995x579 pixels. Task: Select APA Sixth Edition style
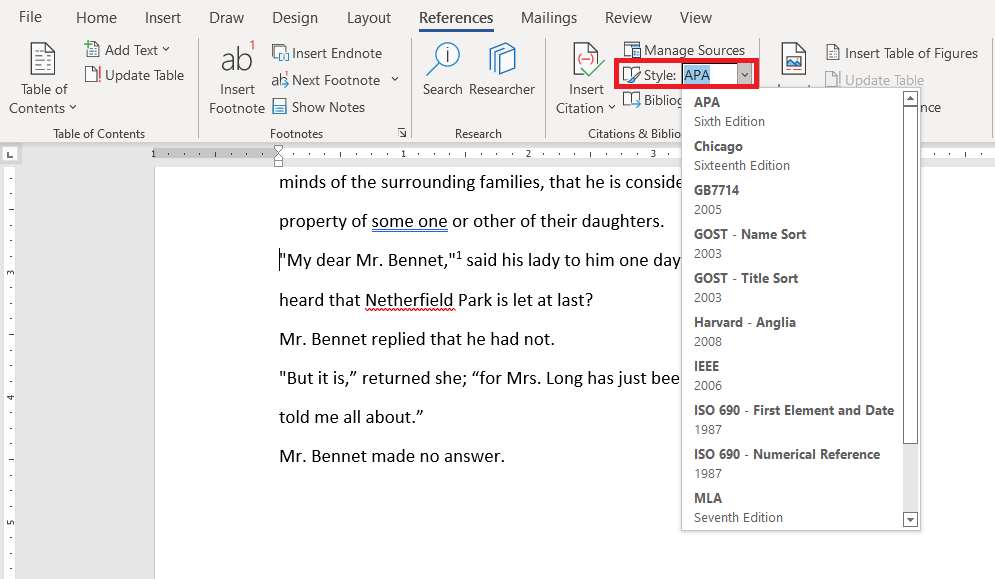point(792,111)
